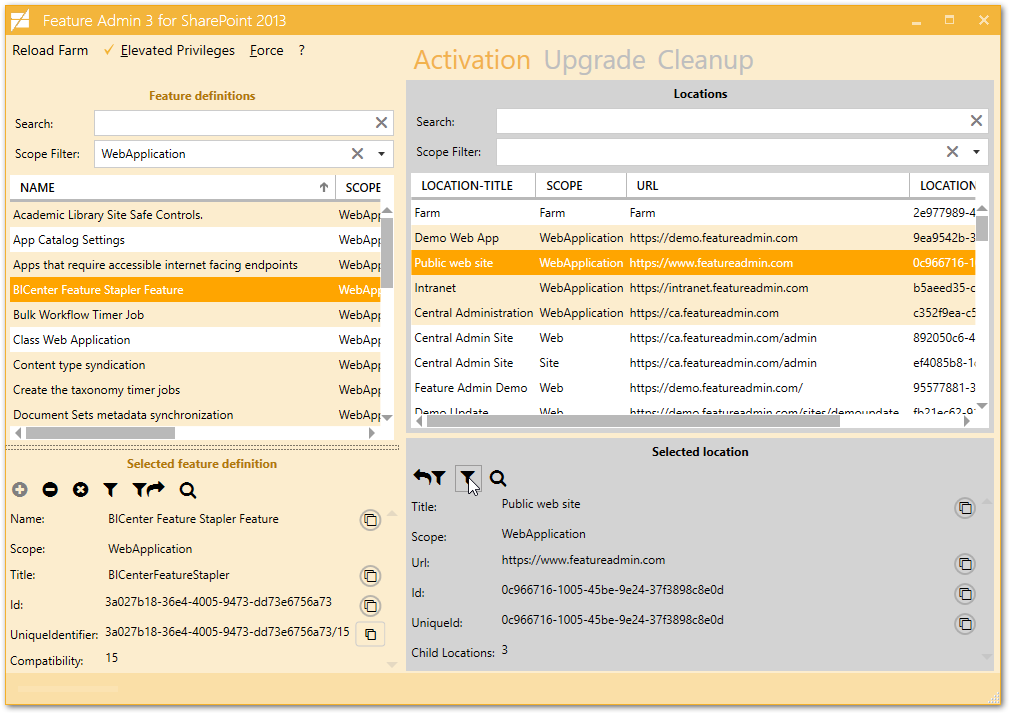Click the circled X uninstall feature icon
The height and width of the screenshot is (714, 1010).
point(81,490)
